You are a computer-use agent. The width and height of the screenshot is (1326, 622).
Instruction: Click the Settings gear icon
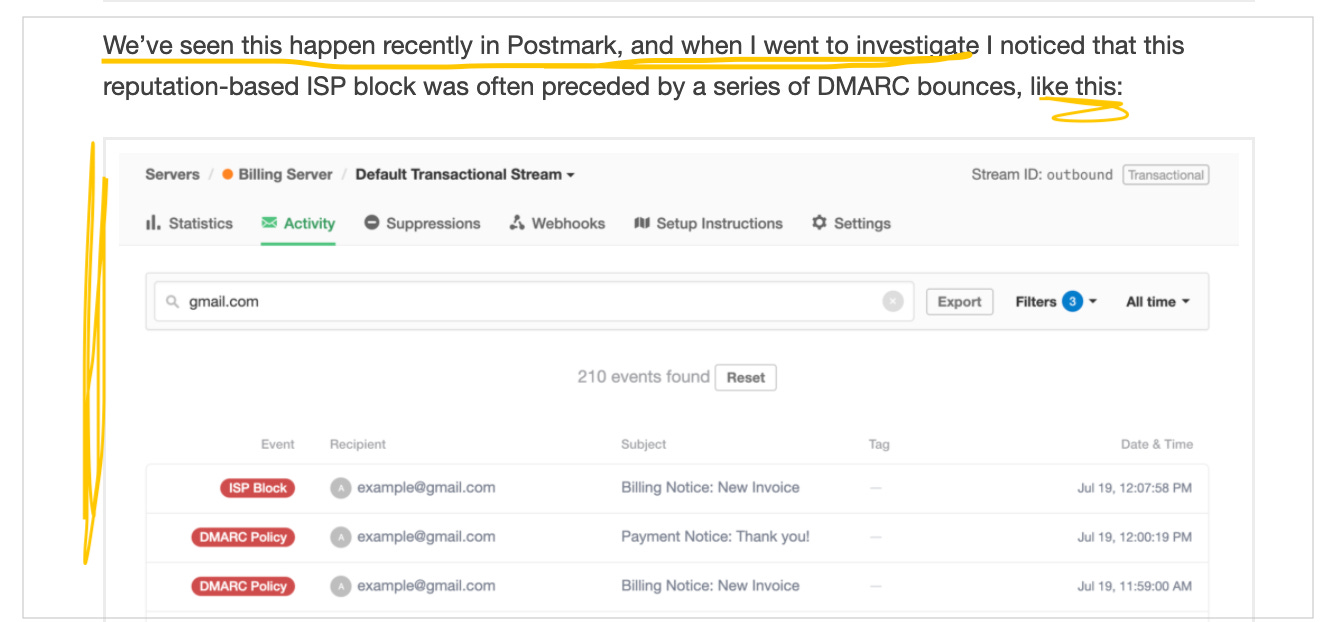[819, 223]
